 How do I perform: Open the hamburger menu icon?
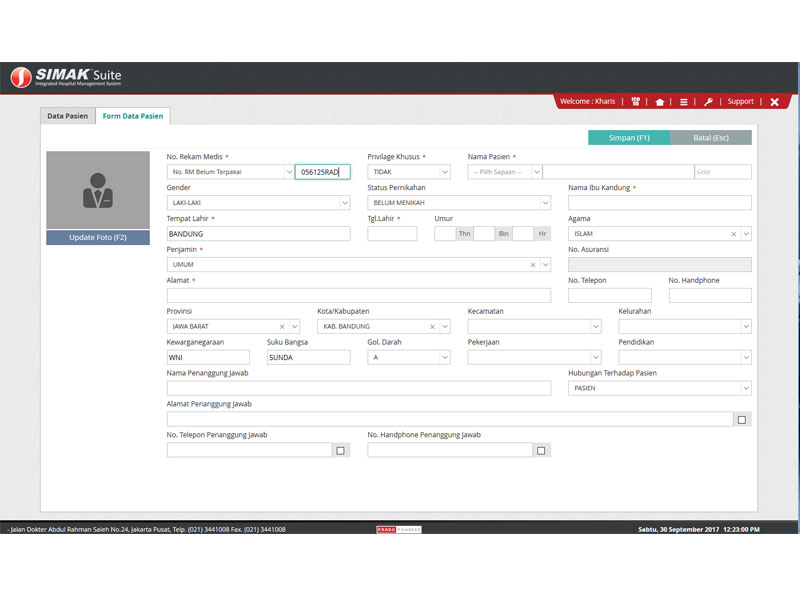[x=683, y=101]
